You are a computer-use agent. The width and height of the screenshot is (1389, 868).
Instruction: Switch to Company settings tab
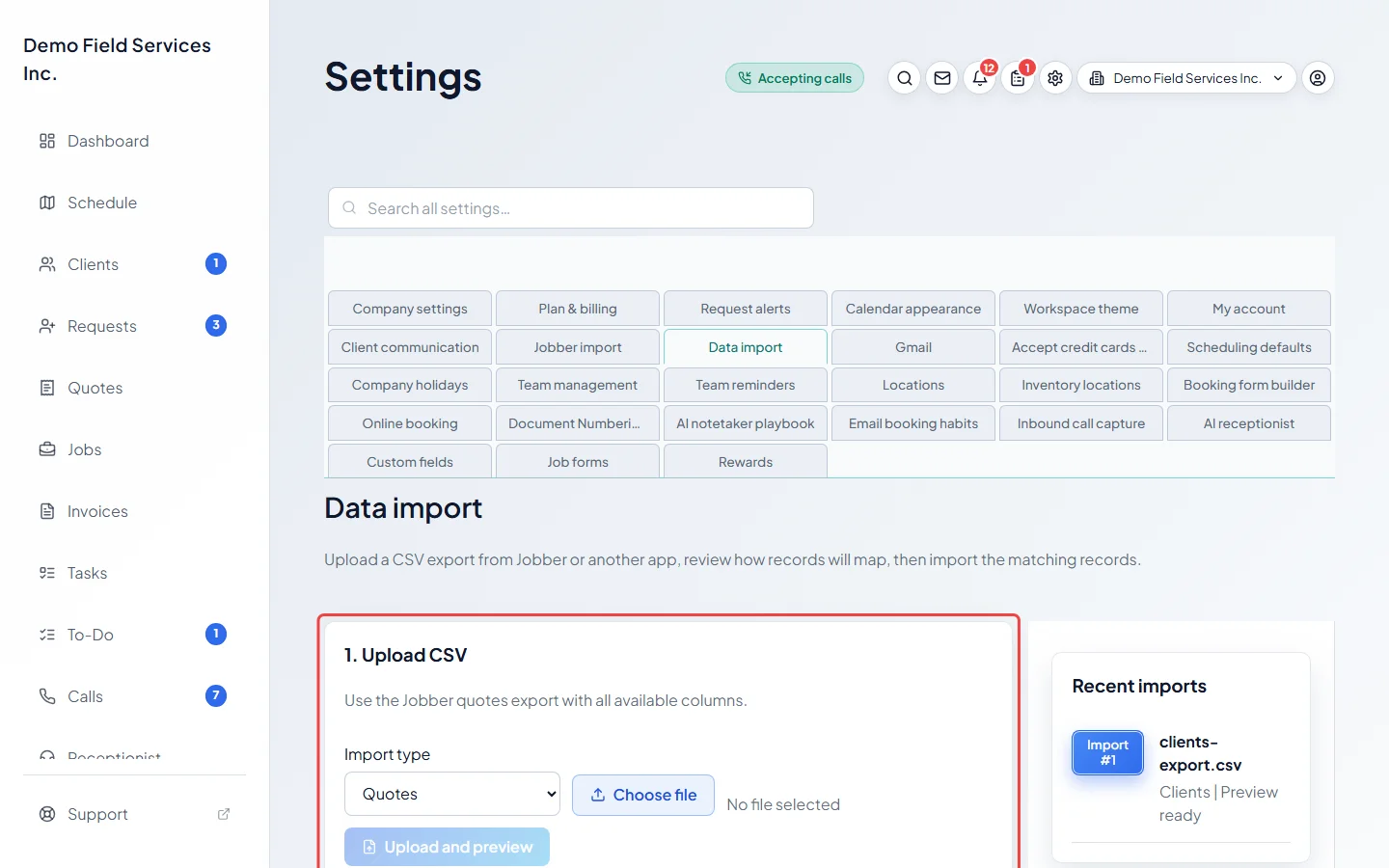click(x=410, y=309)
